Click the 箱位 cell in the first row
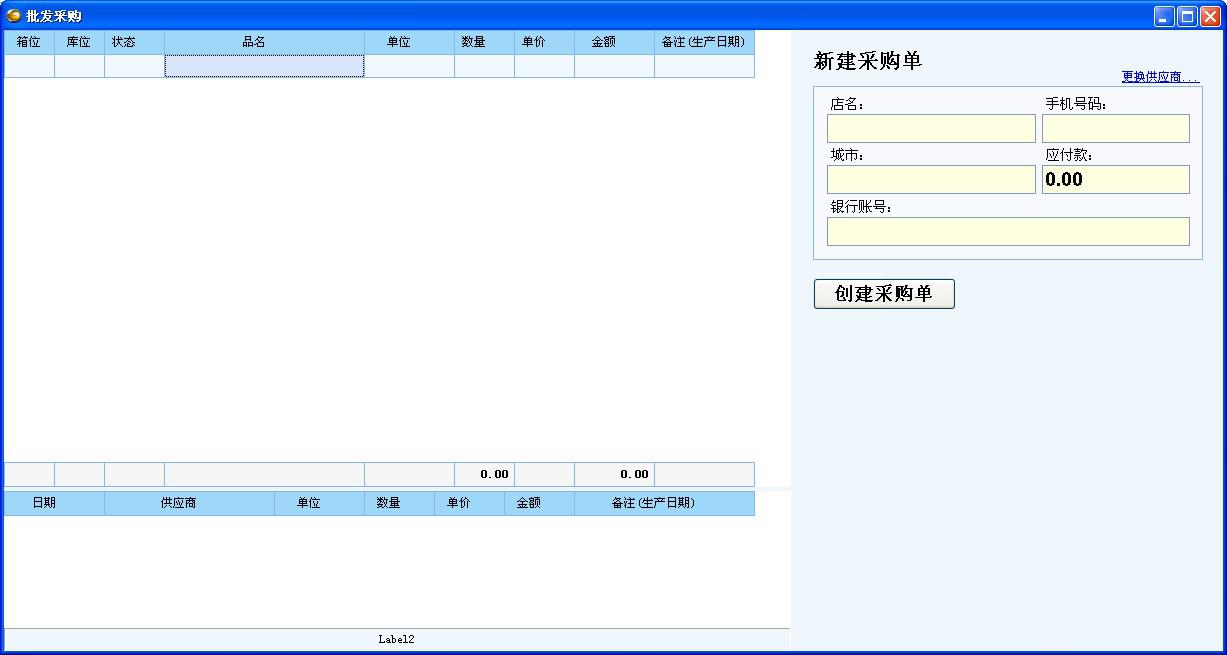Screen dimensions: 1227x655 click(x=29, y=66)
